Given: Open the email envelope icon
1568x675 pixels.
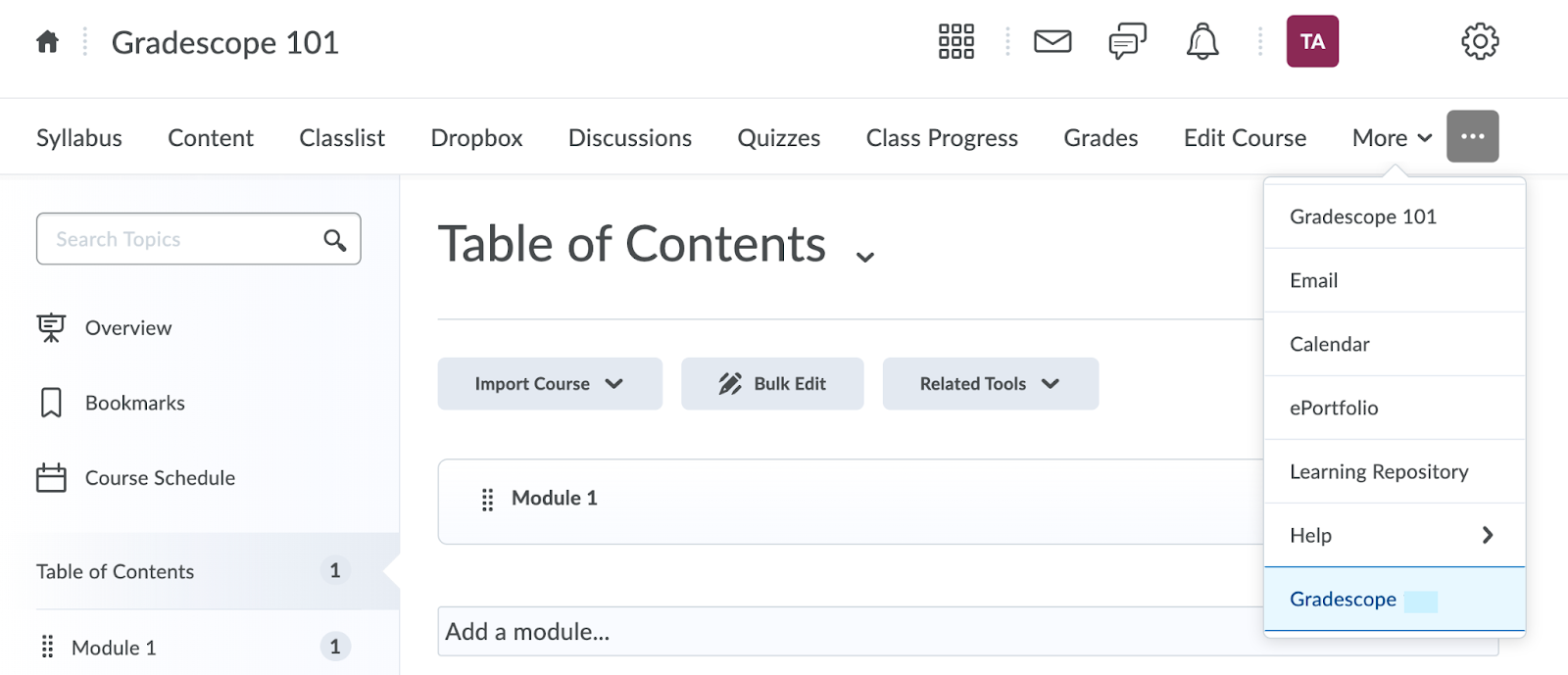Looking at the screenshot, I should [1052, 41].
